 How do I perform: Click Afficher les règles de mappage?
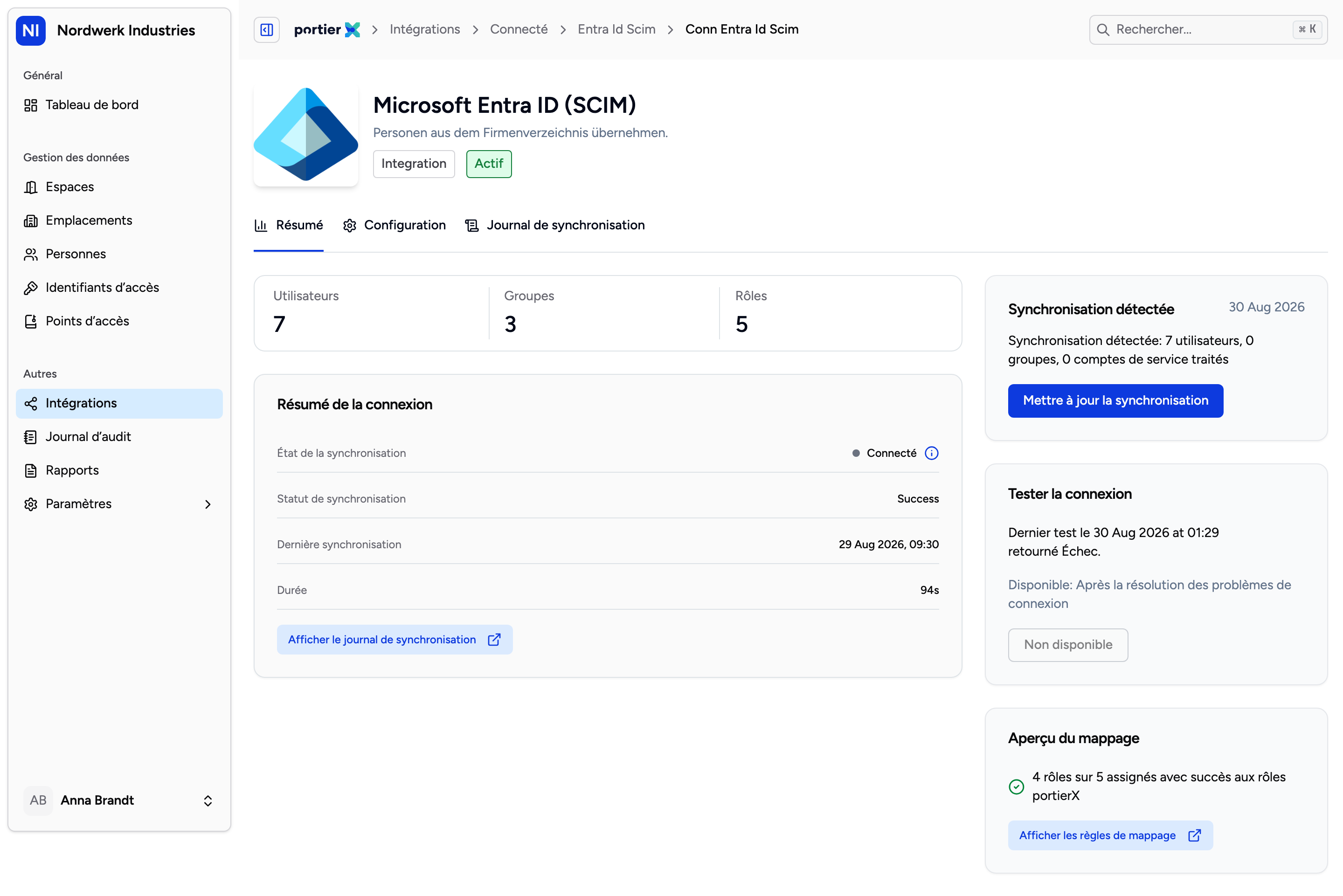coord(1110,835)
